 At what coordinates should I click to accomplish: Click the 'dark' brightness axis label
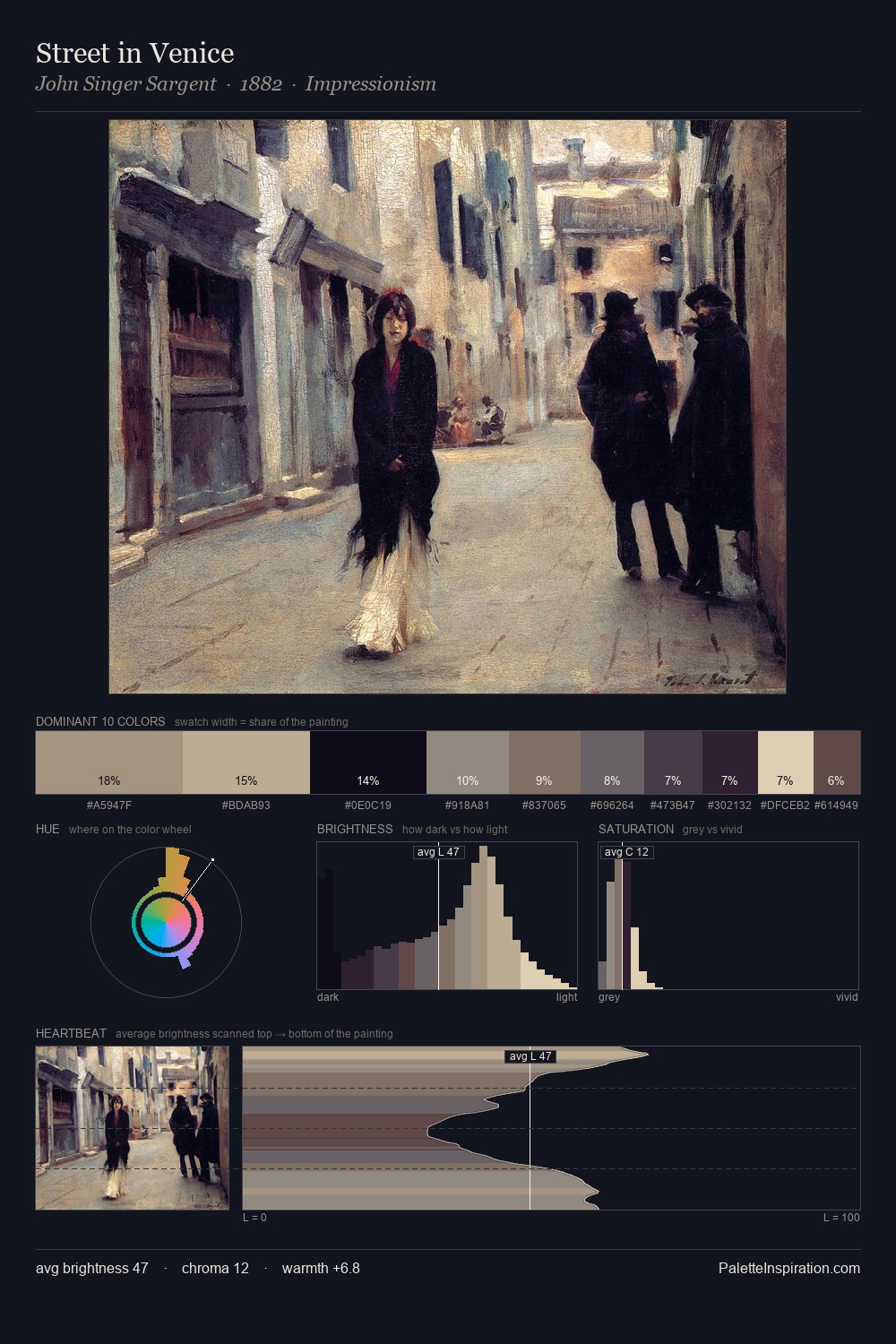click(x=328, y=997)
